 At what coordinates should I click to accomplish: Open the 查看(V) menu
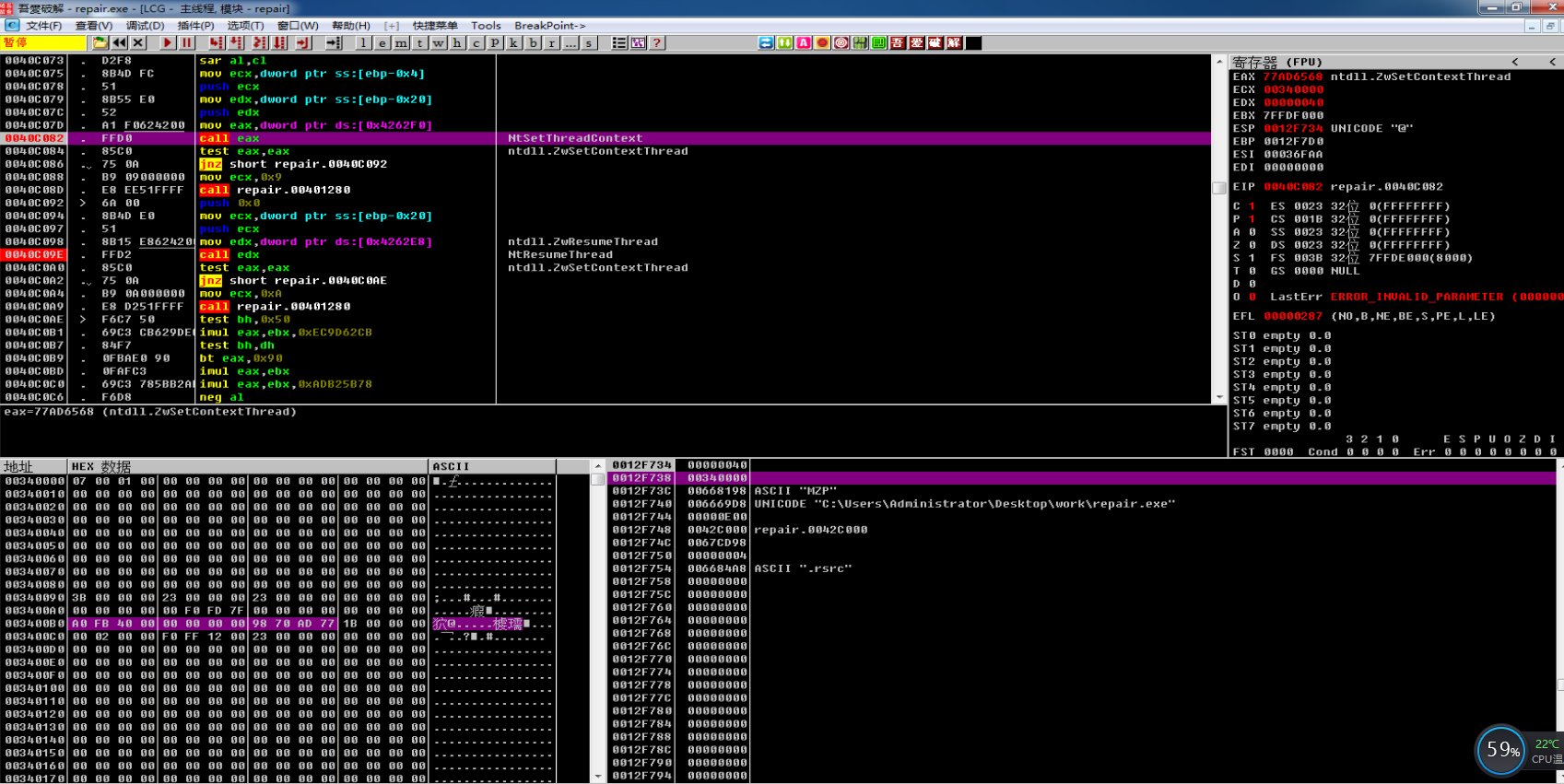[94, 26]
